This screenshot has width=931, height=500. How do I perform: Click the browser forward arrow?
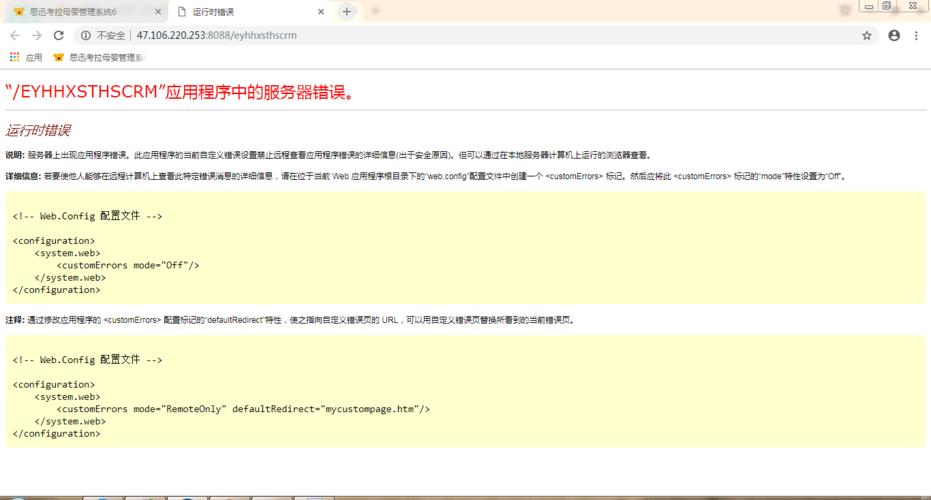click(37, 36)
